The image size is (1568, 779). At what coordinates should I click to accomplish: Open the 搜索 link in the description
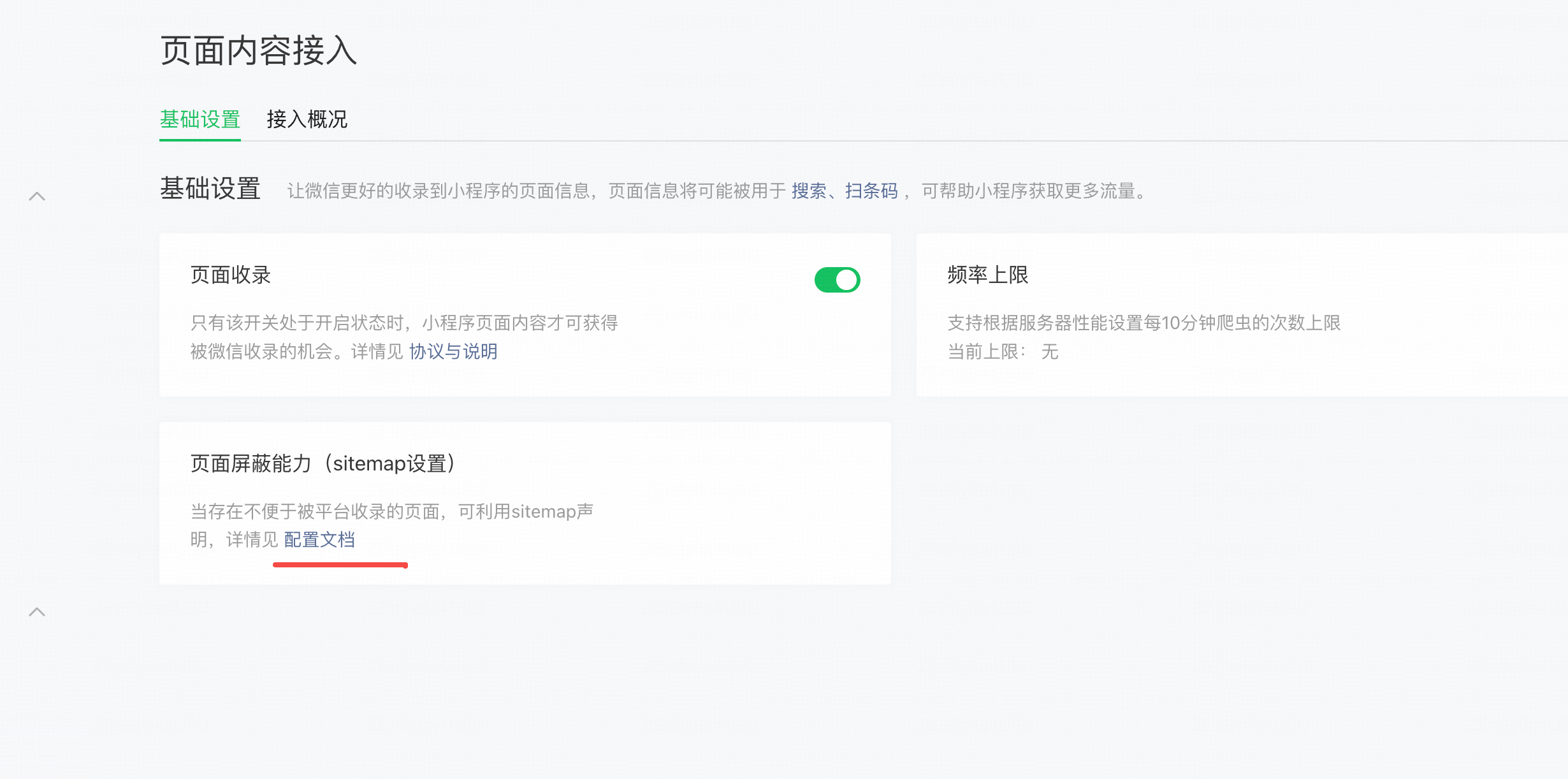coord(808,191)
